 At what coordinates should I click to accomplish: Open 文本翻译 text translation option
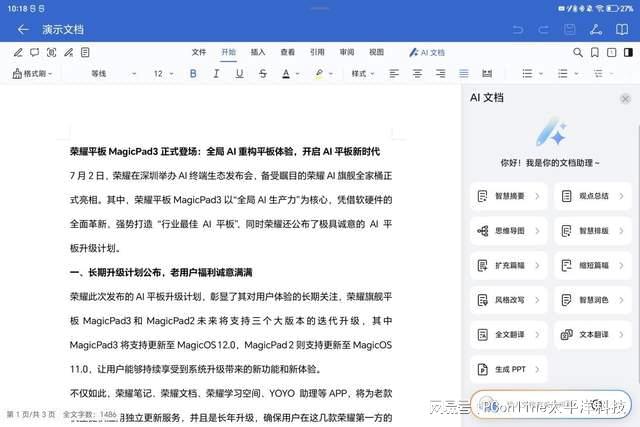tap(593, 335)
